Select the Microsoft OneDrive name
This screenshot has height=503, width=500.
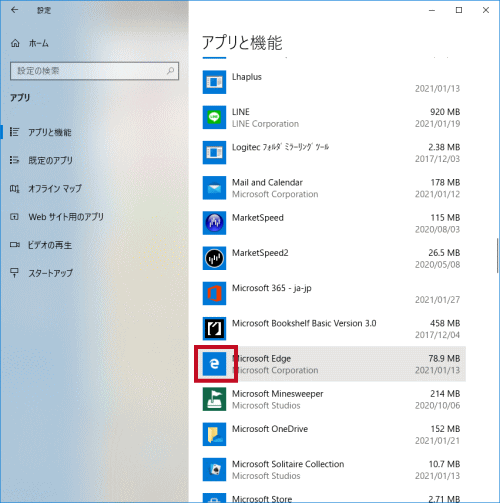270,429
